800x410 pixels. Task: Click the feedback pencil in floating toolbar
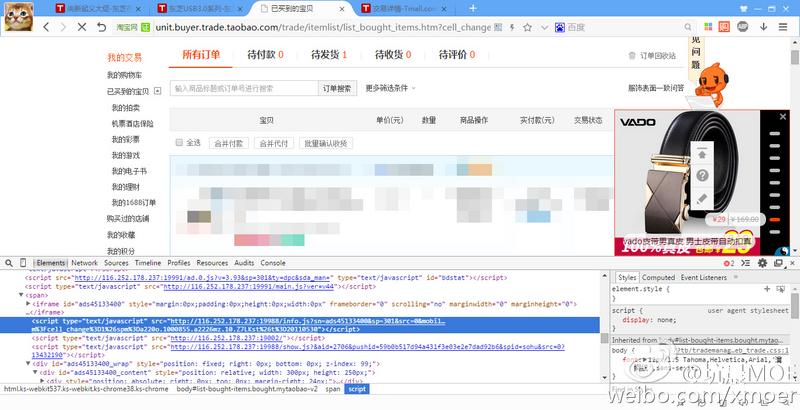[702, 198]
